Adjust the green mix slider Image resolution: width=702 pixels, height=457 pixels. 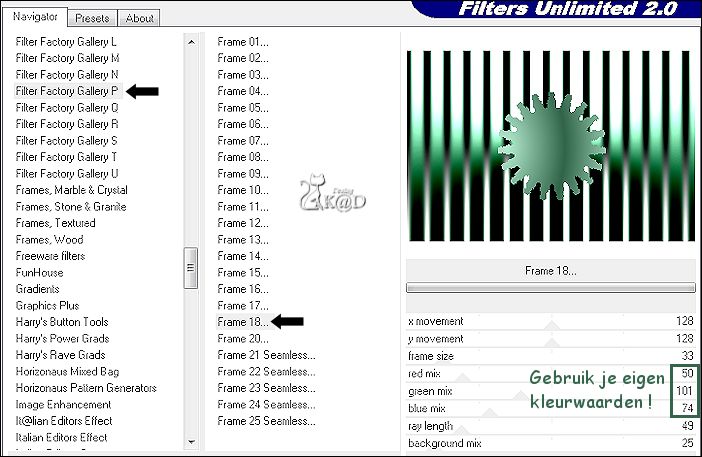coord(520,395)
